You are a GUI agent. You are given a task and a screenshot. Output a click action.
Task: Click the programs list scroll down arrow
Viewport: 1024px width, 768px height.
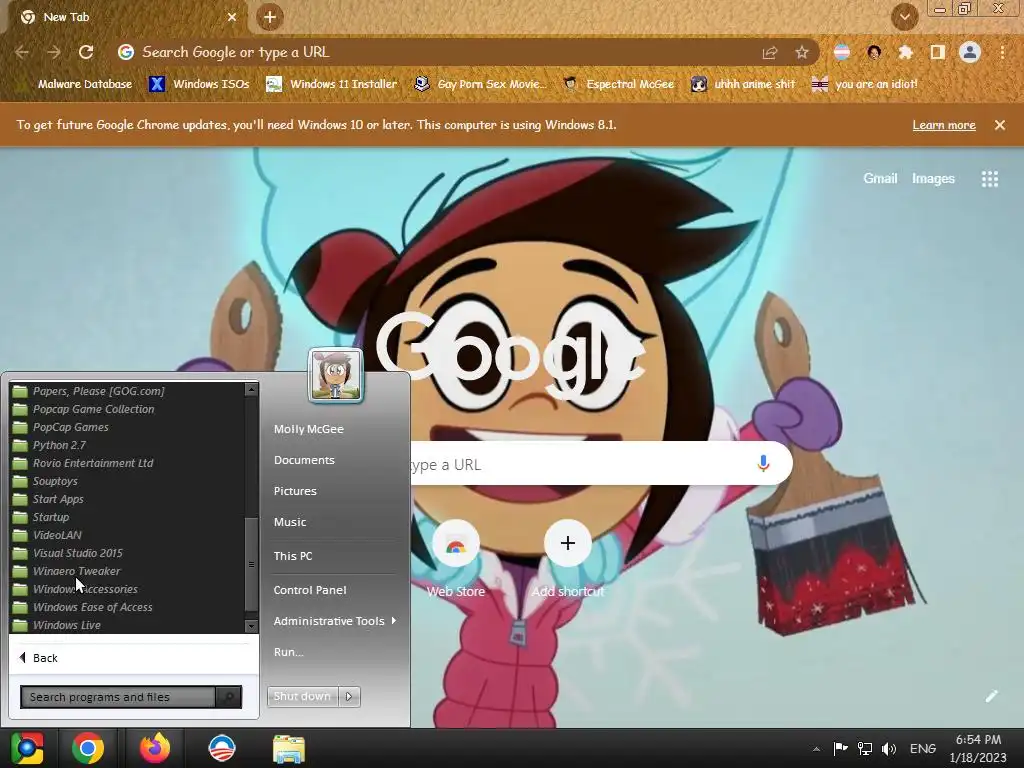(251, 626)
